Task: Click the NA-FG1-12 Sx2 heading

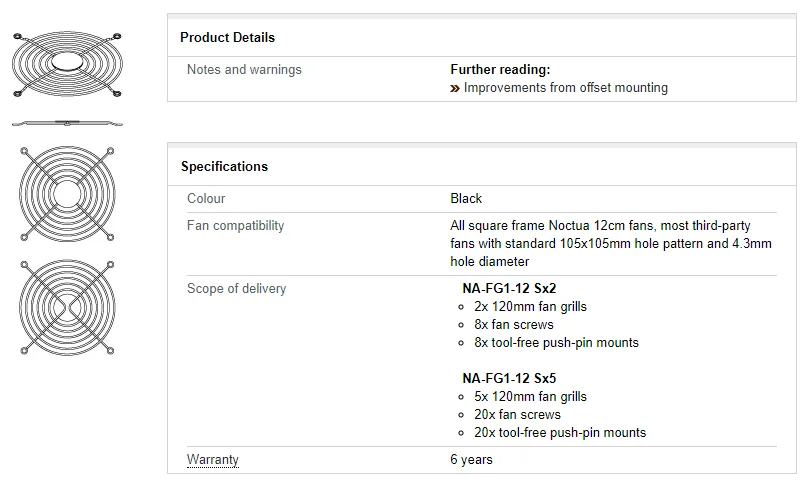Action: tap(509, 289)
